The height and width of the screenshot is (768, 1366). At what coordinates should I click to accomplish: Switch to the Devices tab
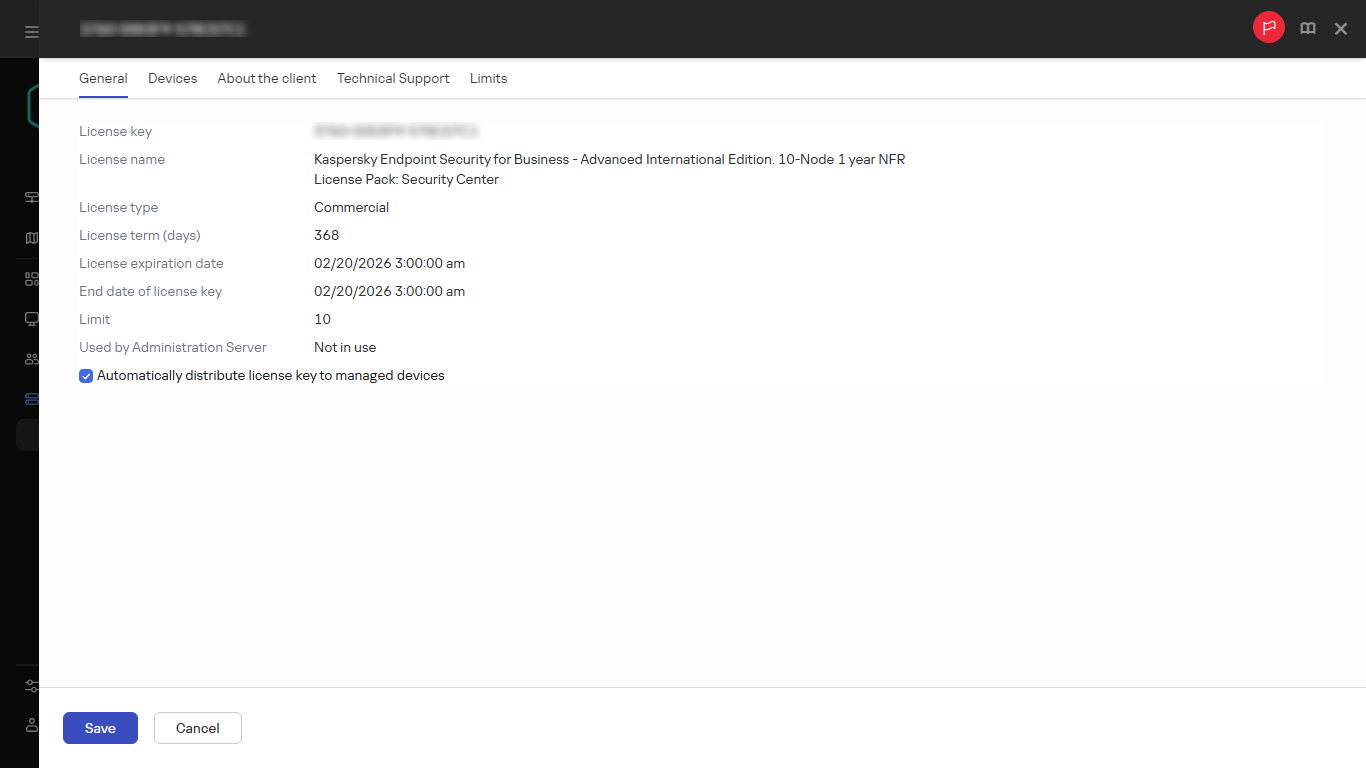coord(172,78)
